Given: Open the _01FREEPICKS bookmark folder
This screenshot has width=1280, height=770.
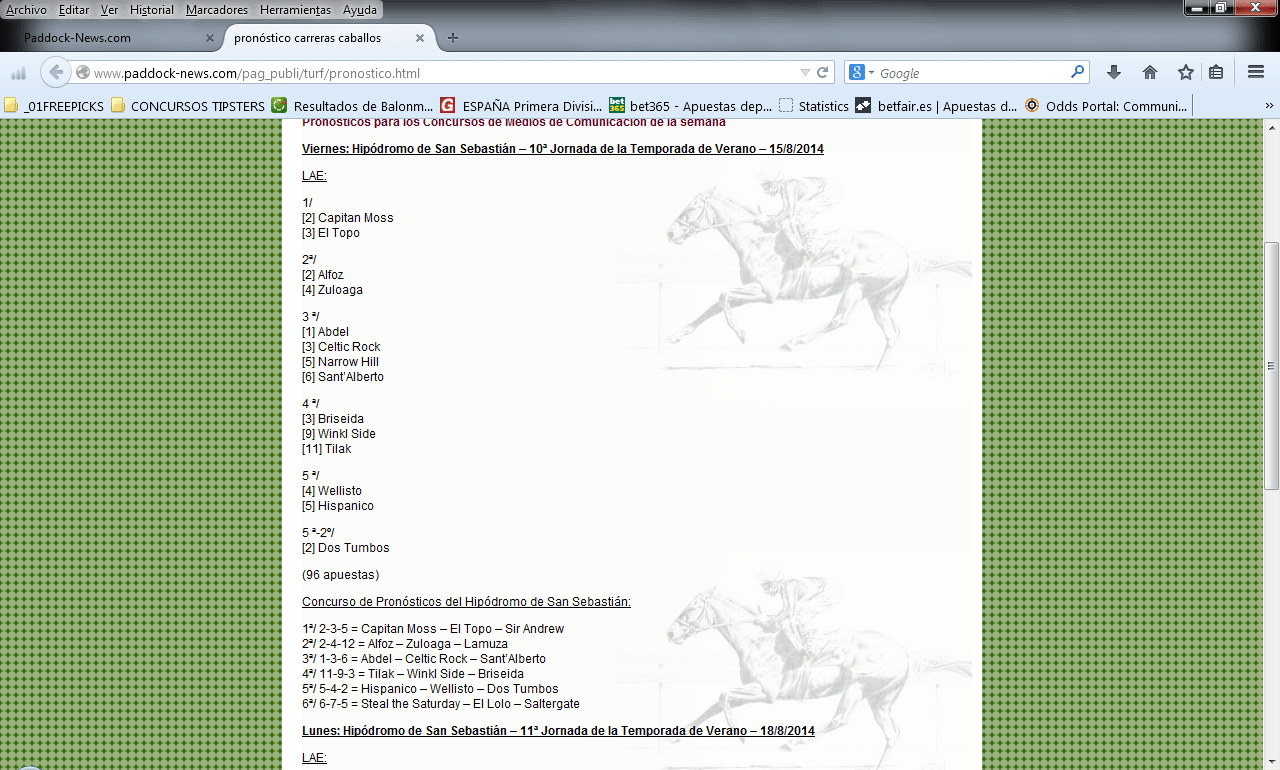Looking at the screenshot, I should coord(54,106).
